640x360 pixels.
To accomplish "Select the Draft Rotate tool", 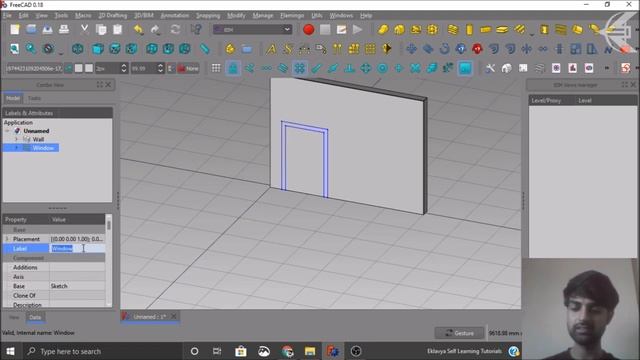I will [444, 49].
